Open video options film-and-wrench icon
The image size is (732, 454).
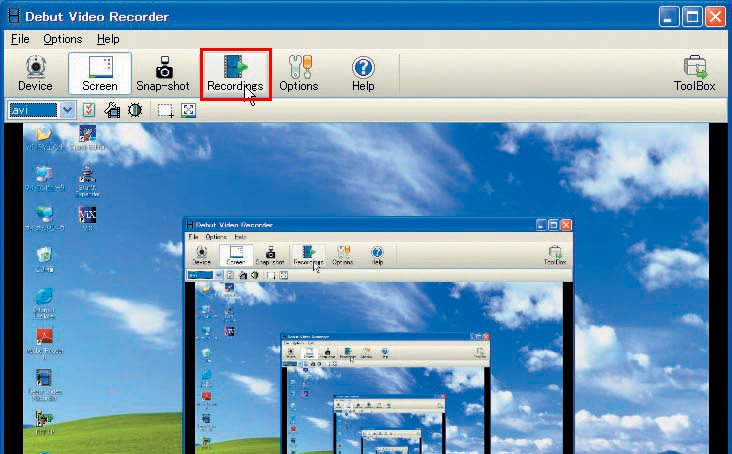112,110
